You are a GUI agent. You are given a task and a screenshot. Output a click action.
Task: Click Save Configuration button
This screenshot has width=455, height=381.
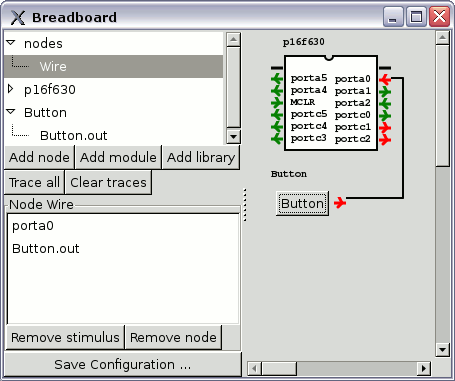123,364
